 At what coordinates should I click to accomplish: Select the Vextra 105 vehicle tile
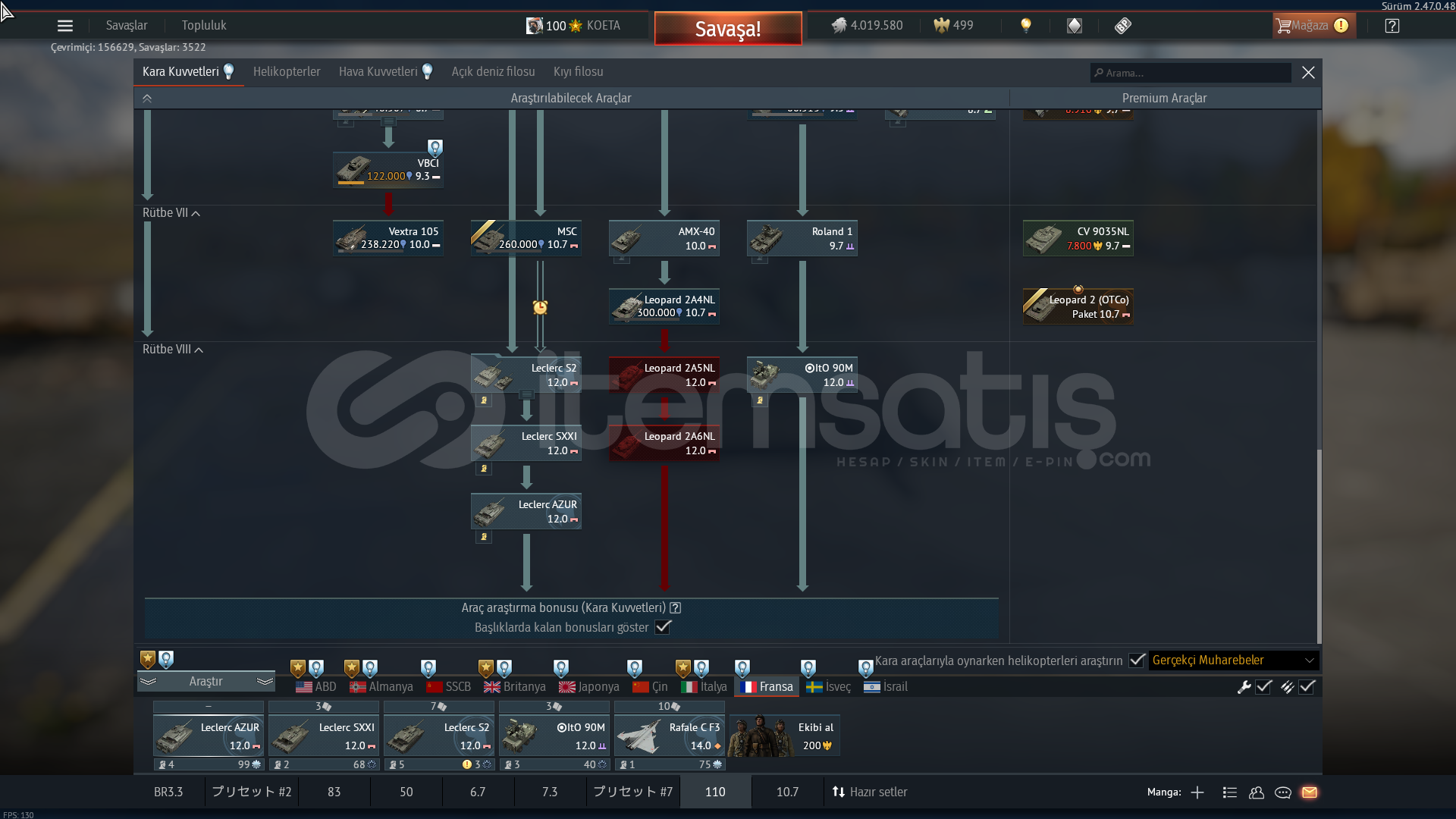[388, 238]
